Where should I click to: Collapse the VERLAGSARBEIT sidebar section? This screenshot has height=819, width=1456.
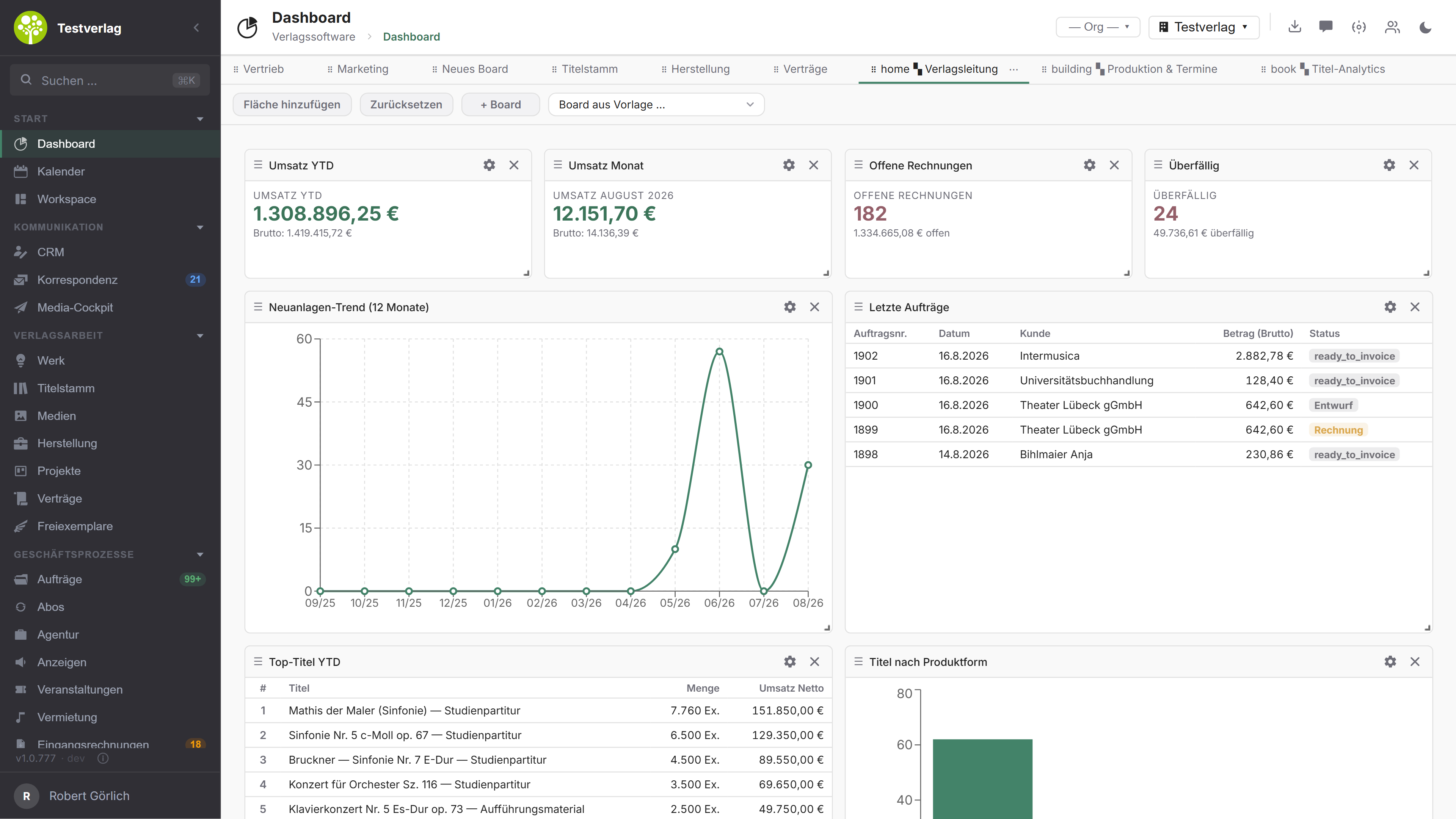pos(200,335)
